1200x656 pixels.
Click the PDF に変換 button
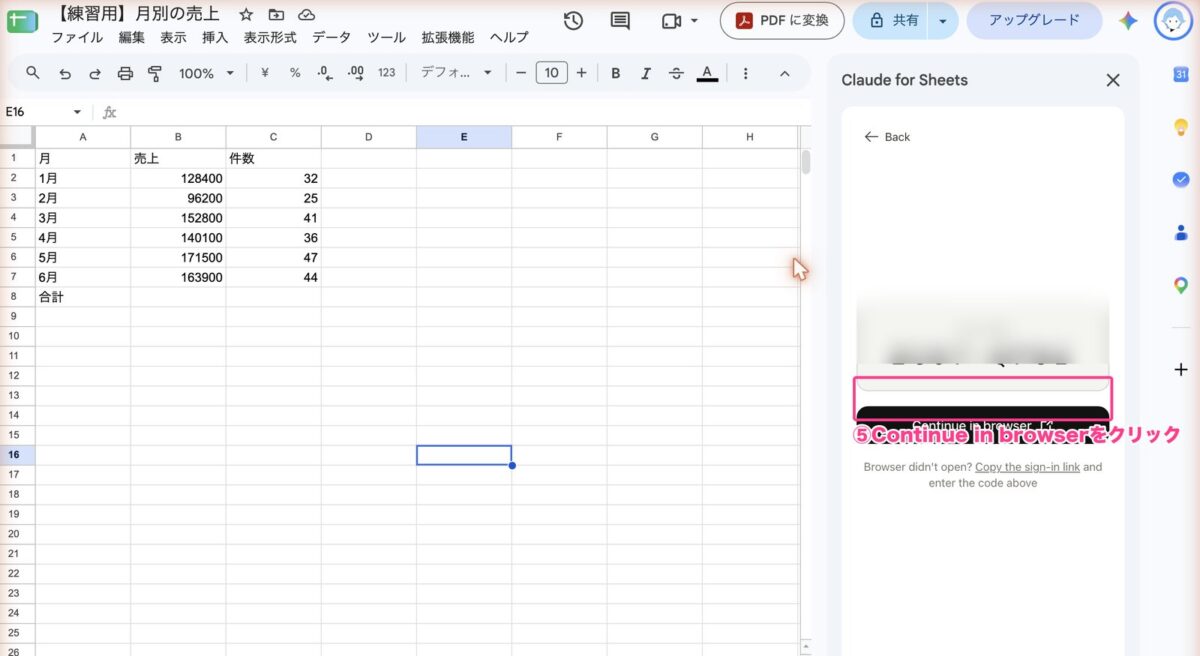point(782,20)
